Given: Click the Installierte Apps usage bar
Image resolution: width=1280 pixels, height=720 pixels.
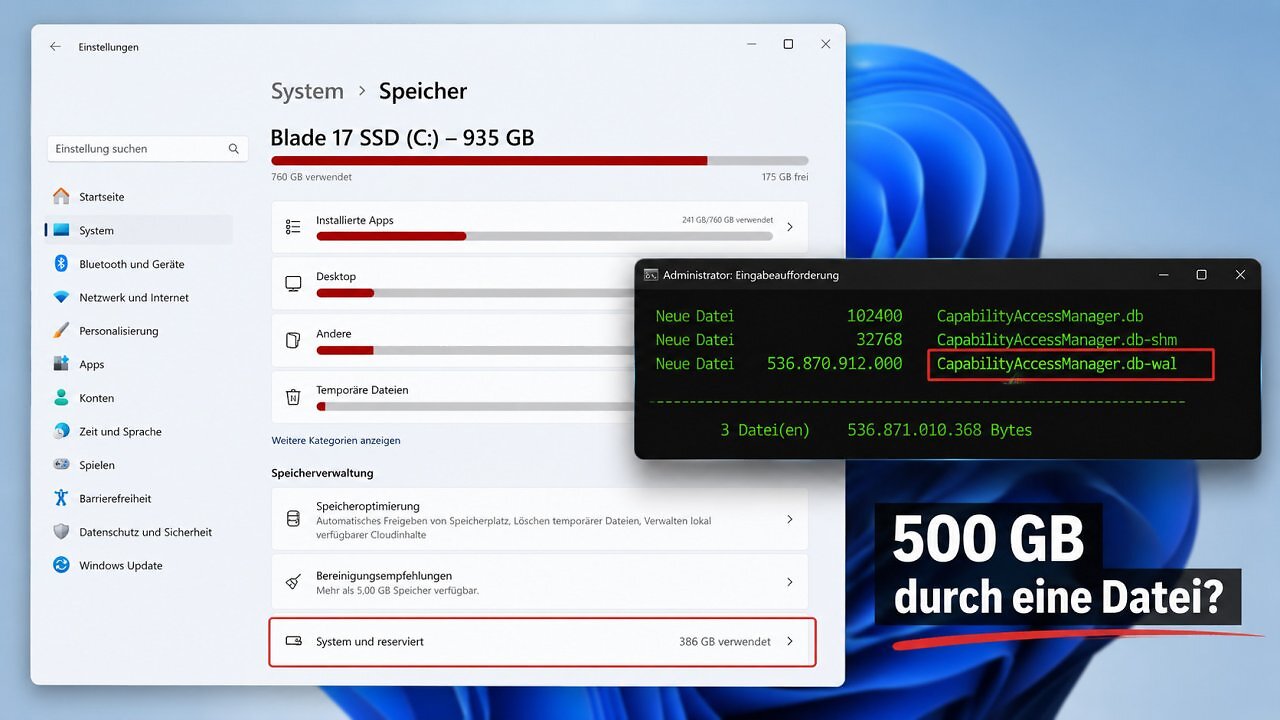Looking at the screenshot, I should 544,236.
